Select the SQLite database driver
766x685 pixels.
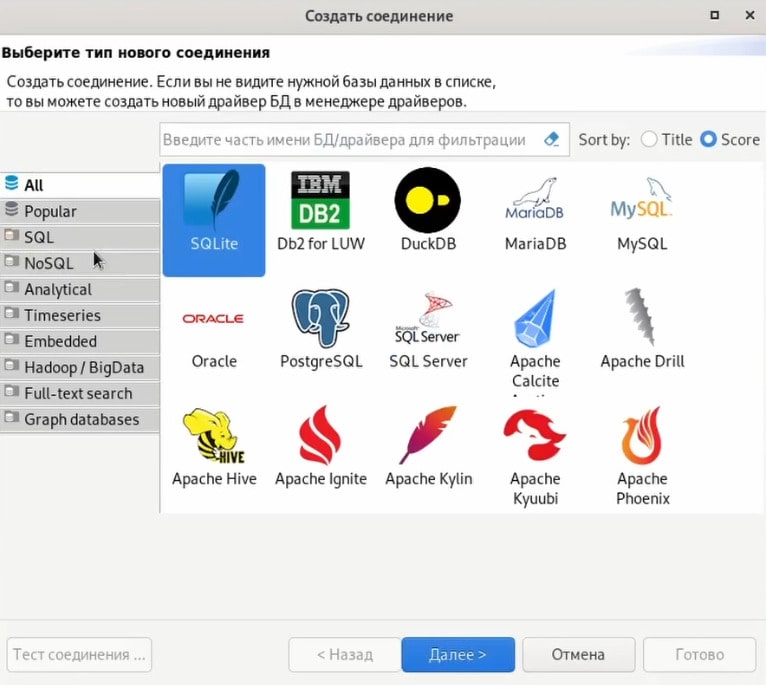point(214,220)
